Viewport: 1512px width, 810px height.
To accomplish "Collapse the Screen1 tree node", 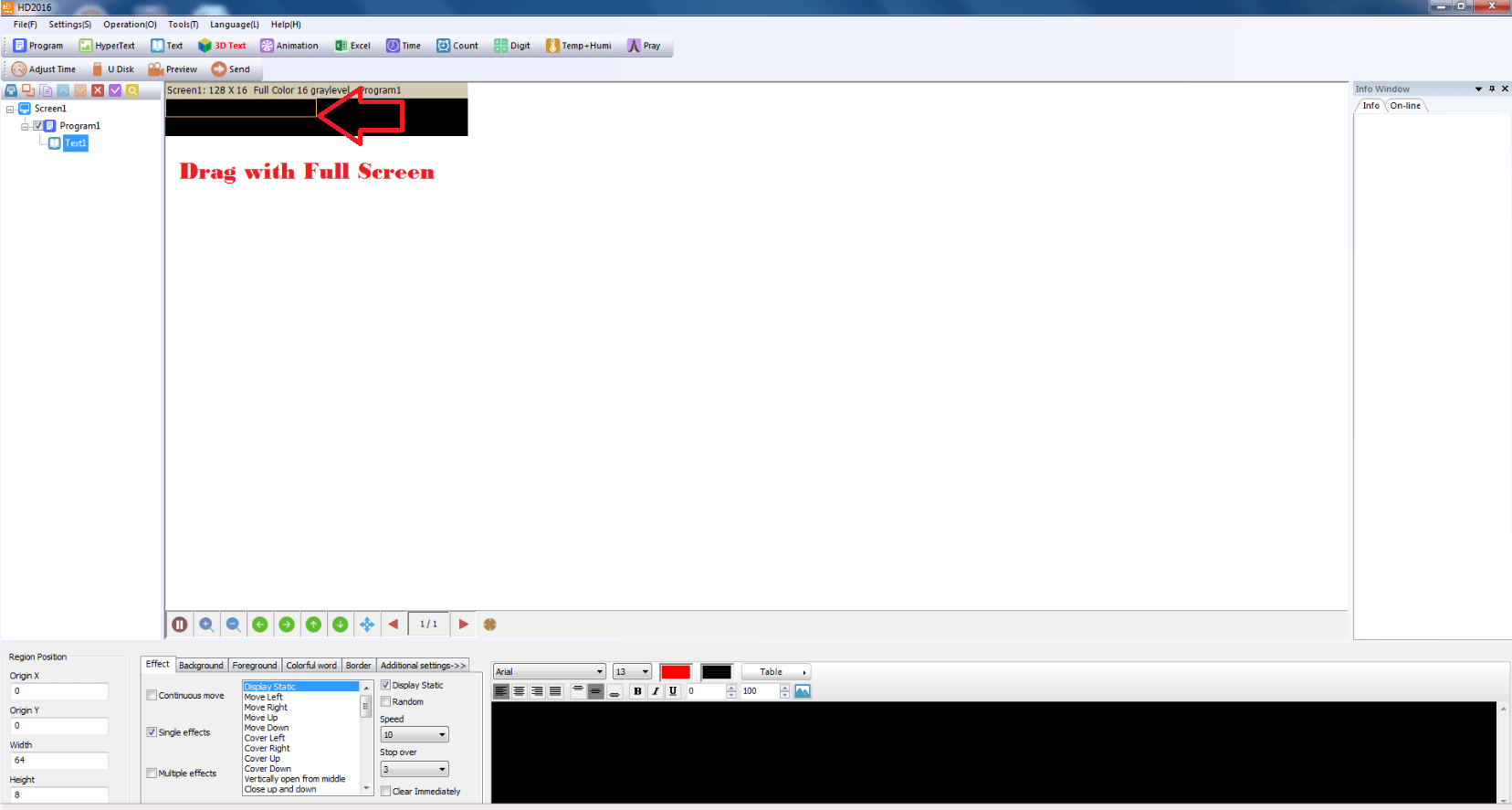I will point(10,109).
